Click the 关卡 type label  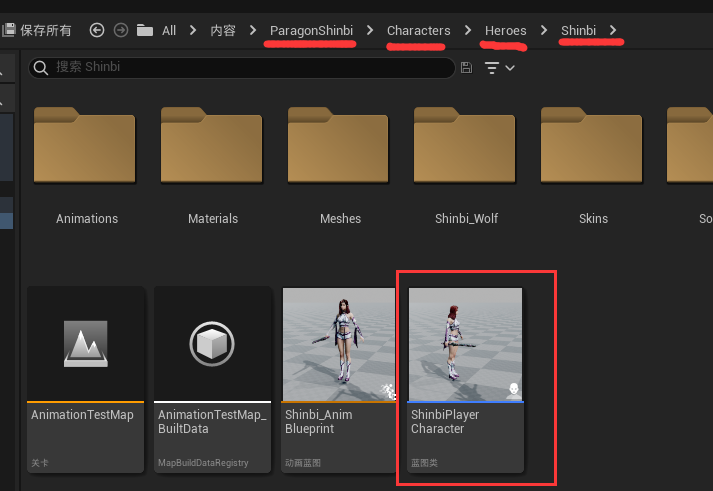coord(40,463)
